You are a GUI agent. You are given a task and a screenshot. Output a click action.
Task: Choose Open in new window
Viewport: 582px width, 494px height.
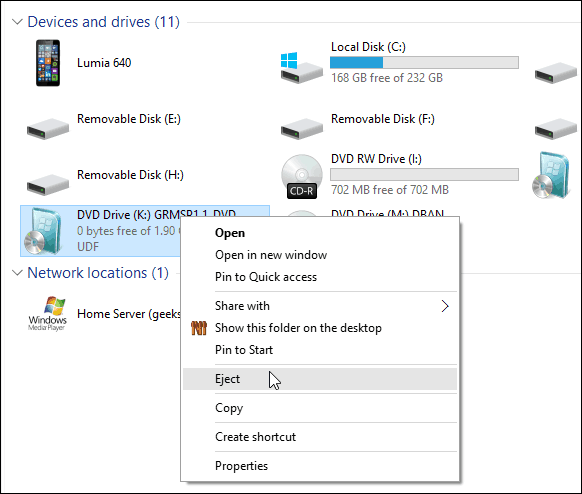tap(320, 255)
